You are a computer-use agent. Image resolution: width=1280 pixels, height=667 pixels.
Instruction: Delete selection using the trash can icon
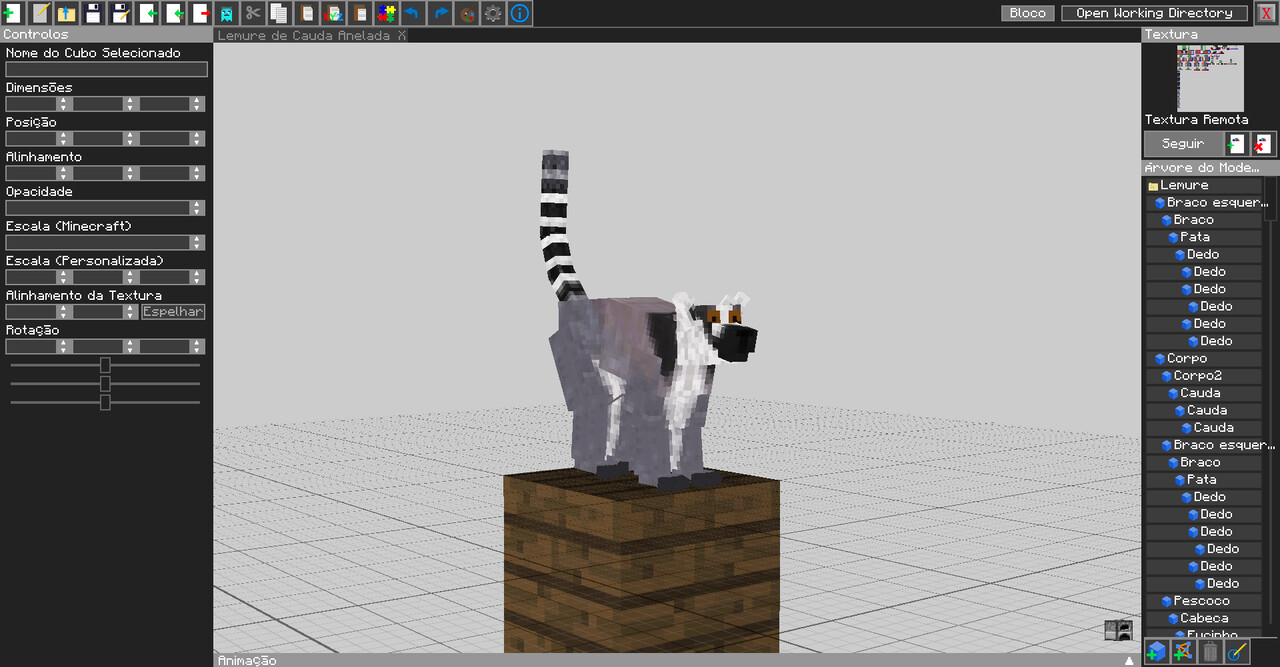tap(1210, 651)
